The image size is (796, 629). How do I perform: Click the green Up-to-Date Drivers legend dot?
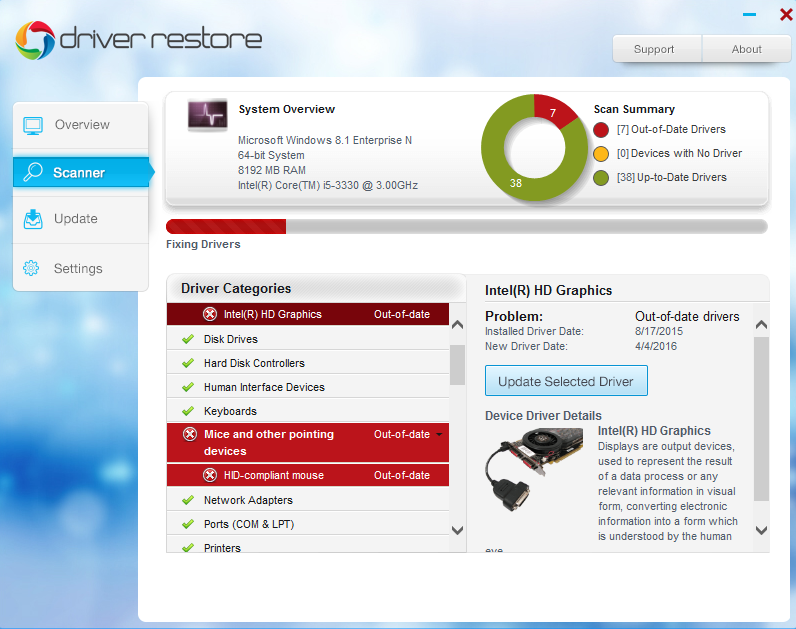click(x=601, y=178)
